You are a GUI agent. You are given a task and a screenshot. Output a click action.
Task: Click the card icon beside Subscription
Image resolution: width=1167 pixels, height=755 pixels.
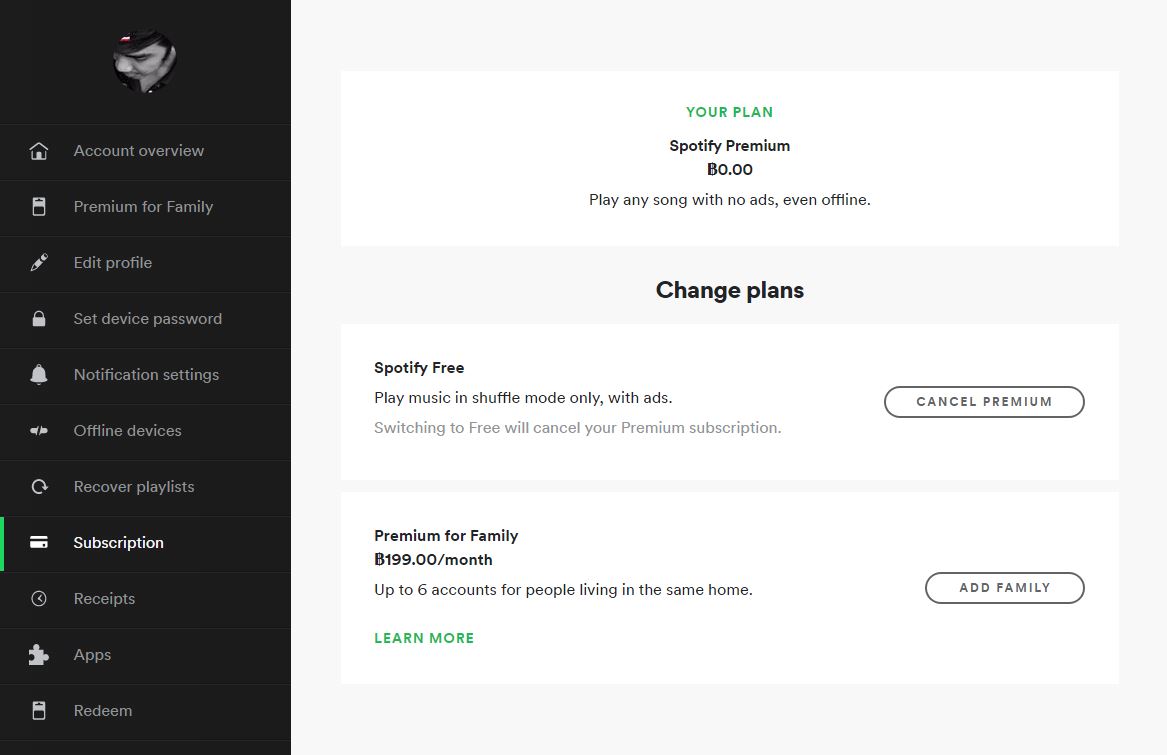38,543
